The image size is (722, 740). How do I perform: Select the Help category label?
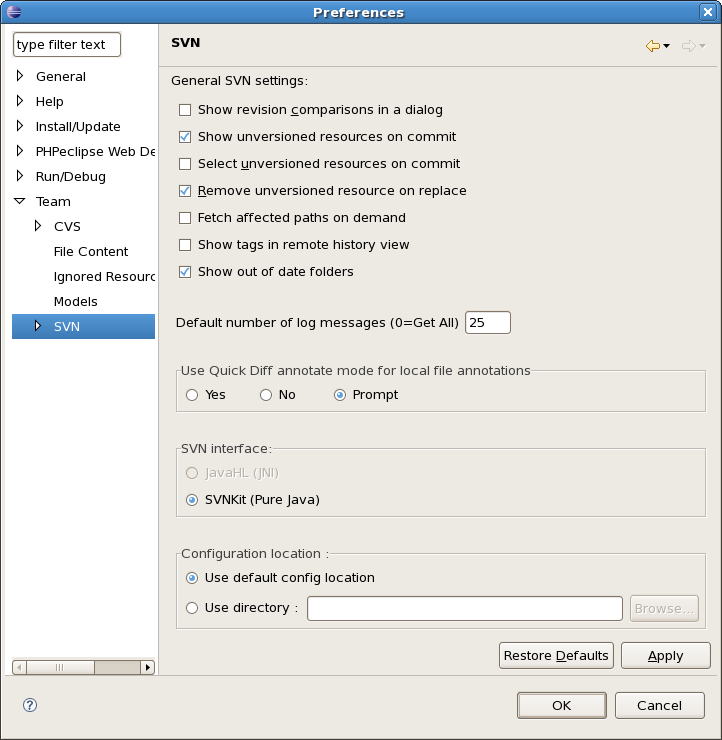(50, 101)
